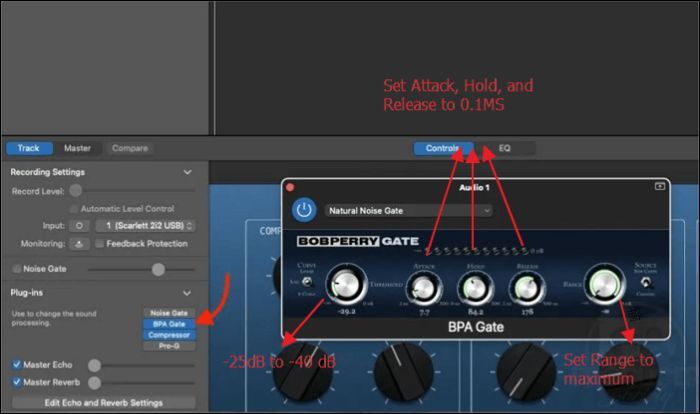Select Noise Gate plug-in slot
Screen dimensions: 700x414
point(169,313)
